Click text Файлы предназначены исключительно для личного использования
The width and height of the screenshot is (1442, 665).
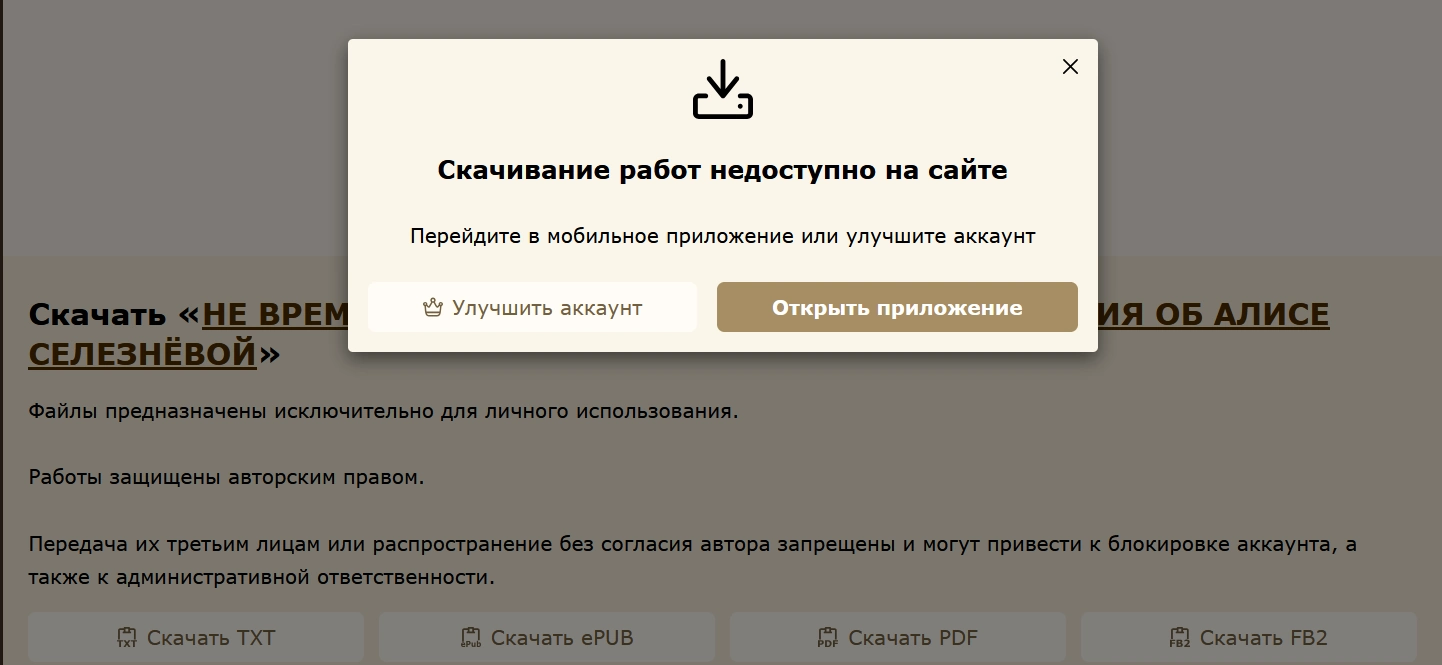point(383,411)
